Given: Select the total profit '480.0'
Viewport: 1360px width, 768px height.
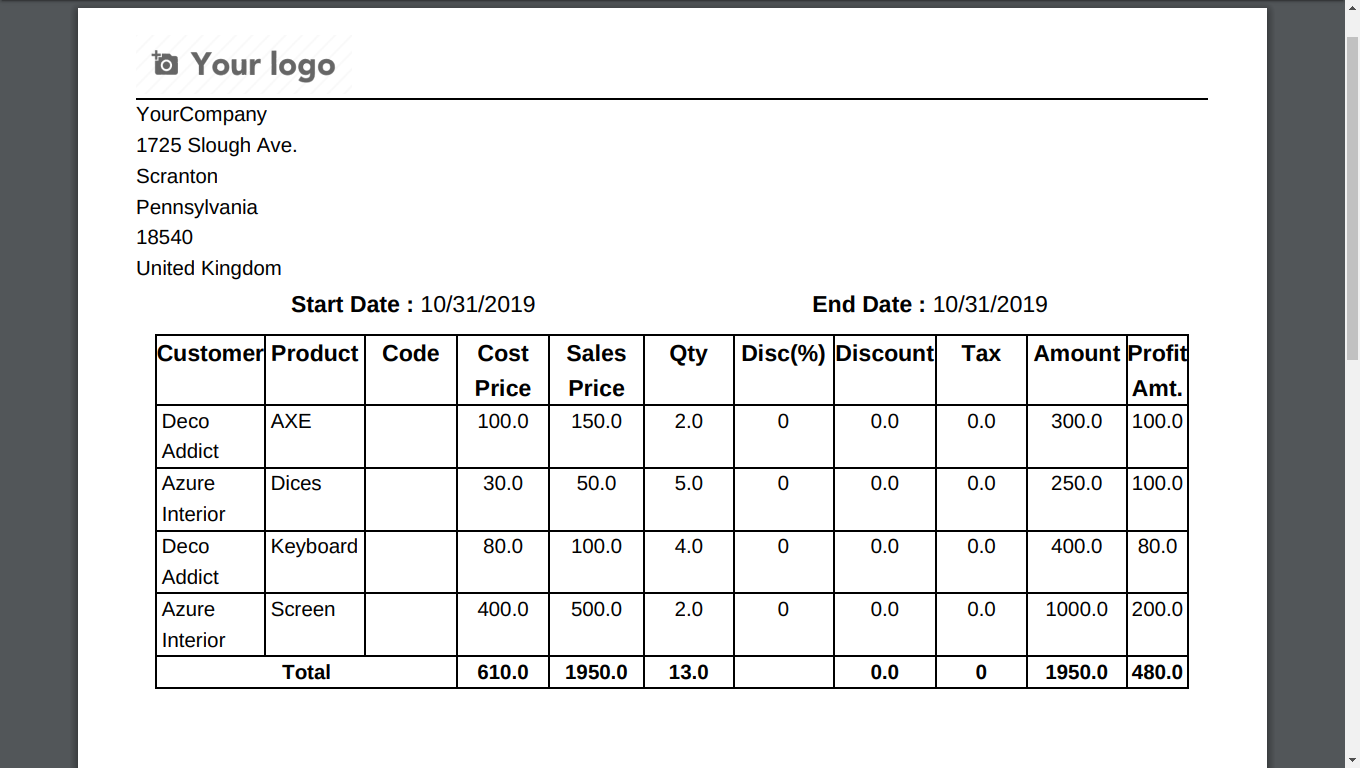Looking at the screenshot, I should pos(1157,672).
